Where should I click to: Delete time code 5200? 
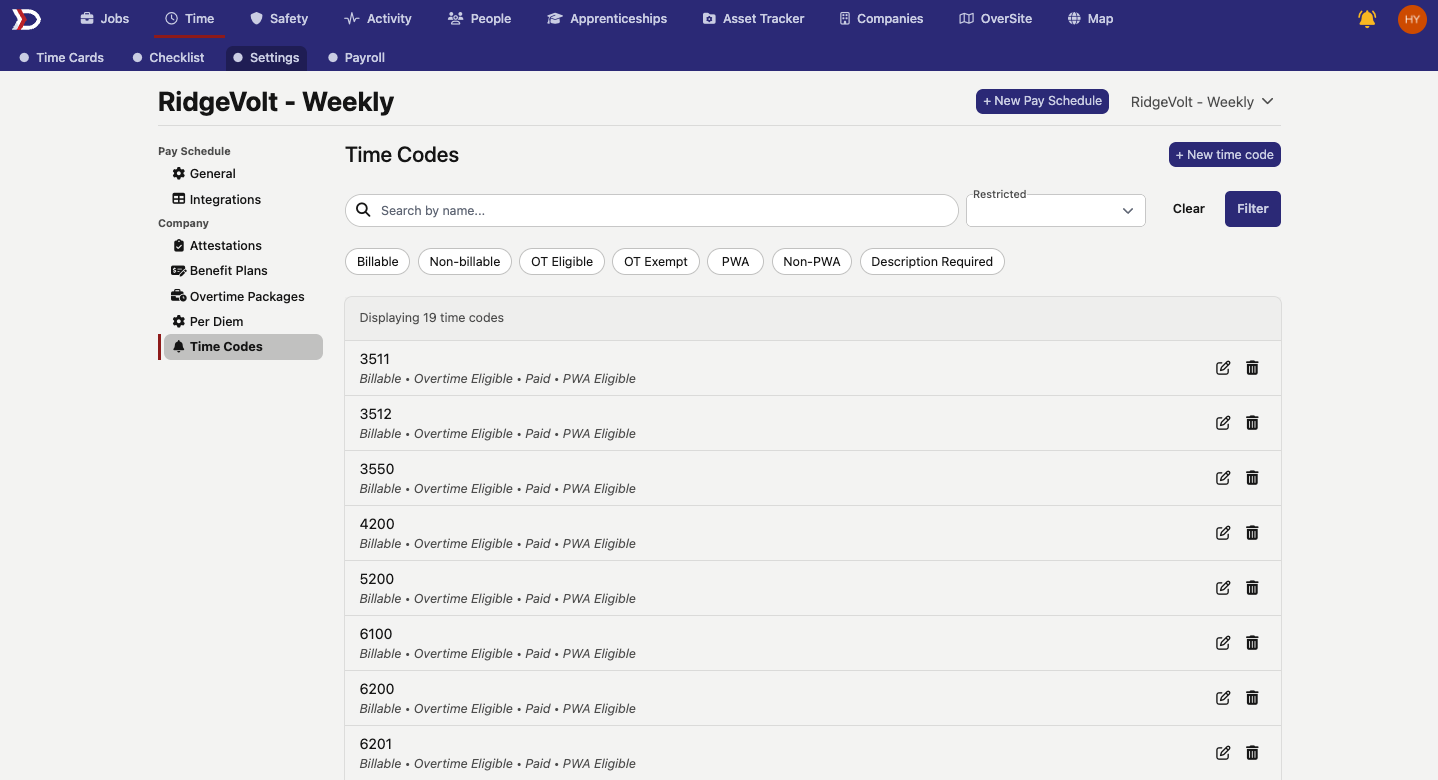[x=1252, y=588]
